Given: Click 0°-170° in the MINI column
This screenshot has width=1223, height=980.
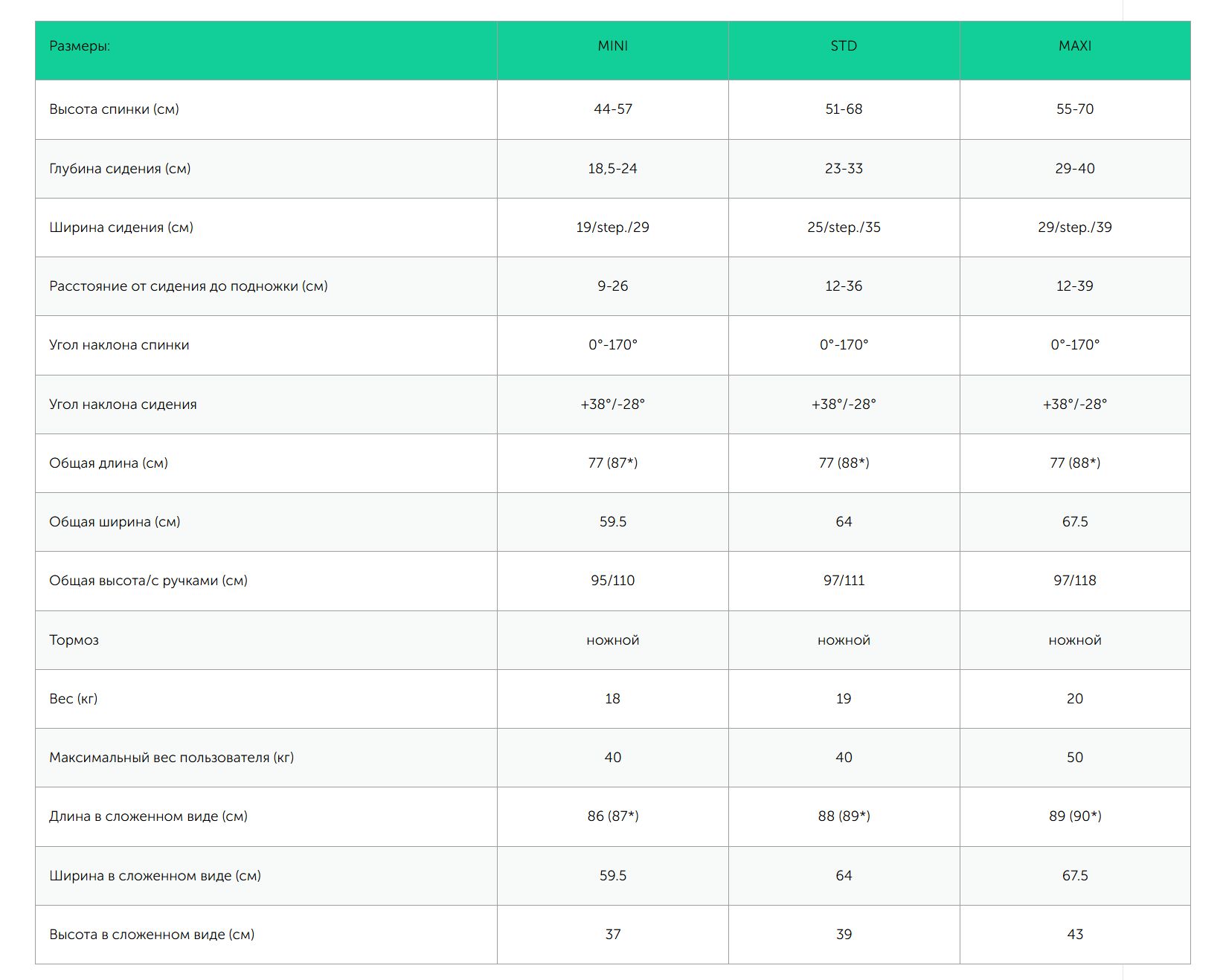Looking at the screenshot, I should pyautogui.click(x=612, y=345).
